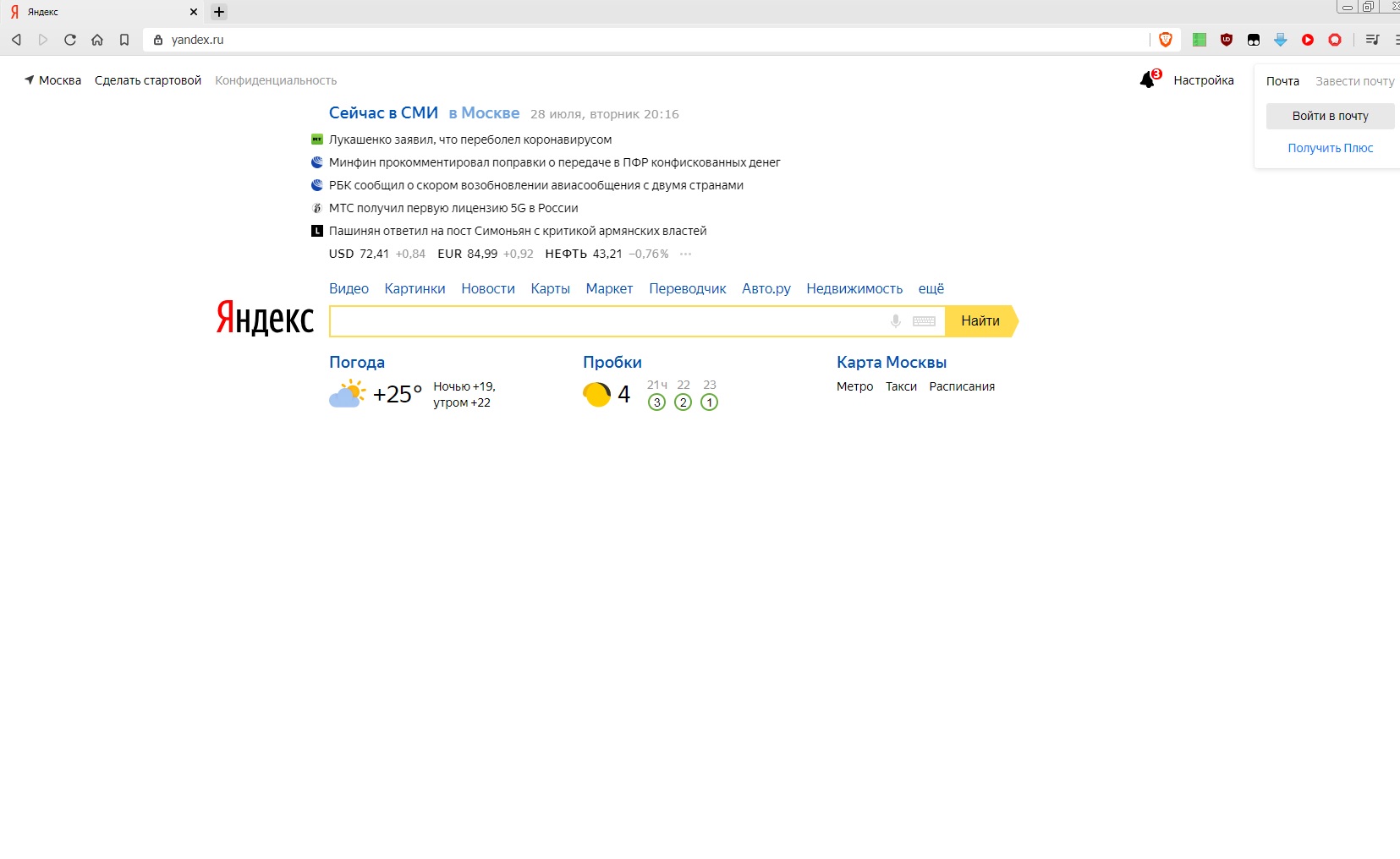Open the Новости service
The image size is (1400, 859).
(x=488, y=288)
